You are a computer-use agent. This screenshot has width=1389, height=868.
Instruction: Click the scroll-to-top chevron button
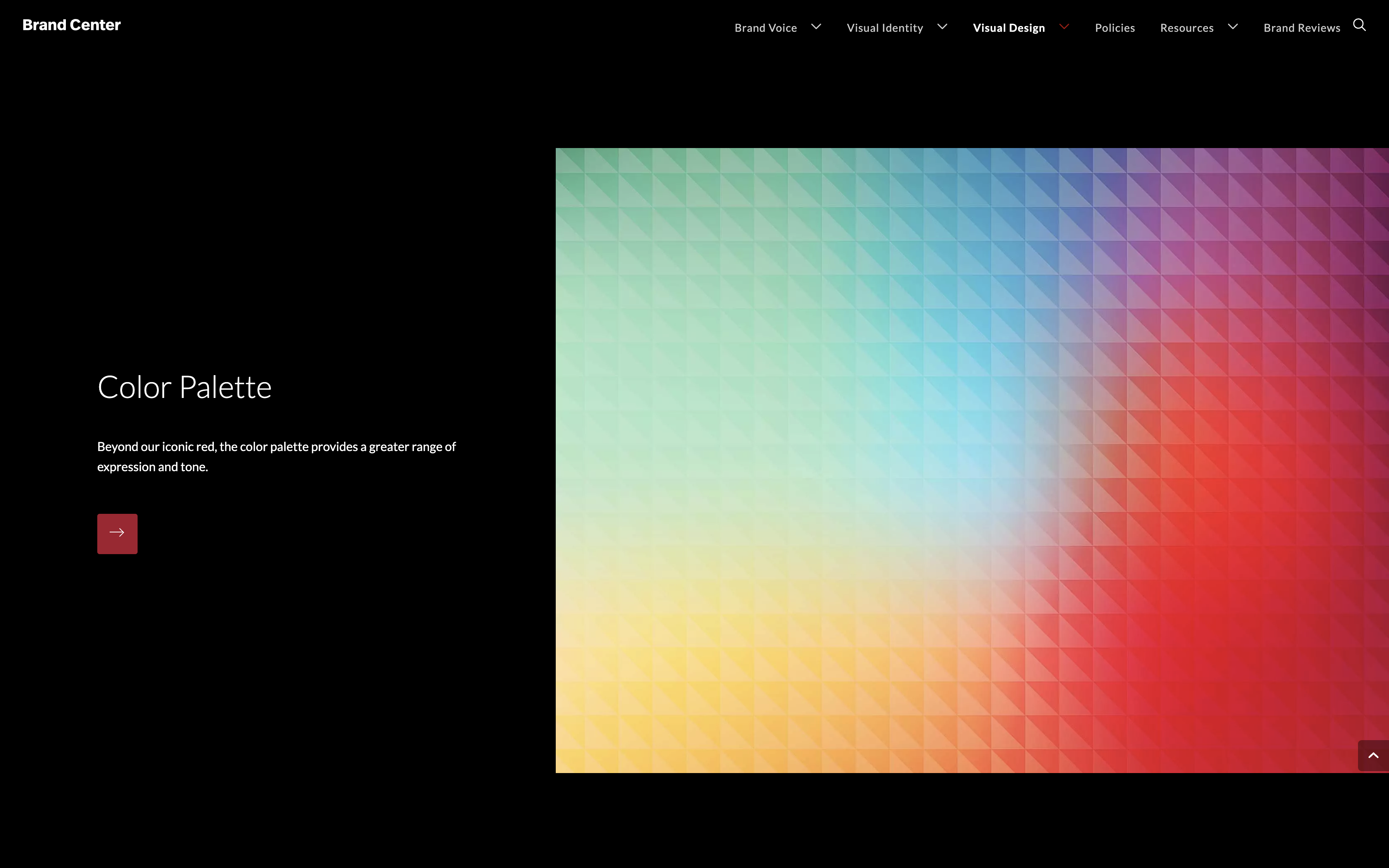tap(1373, 756)
